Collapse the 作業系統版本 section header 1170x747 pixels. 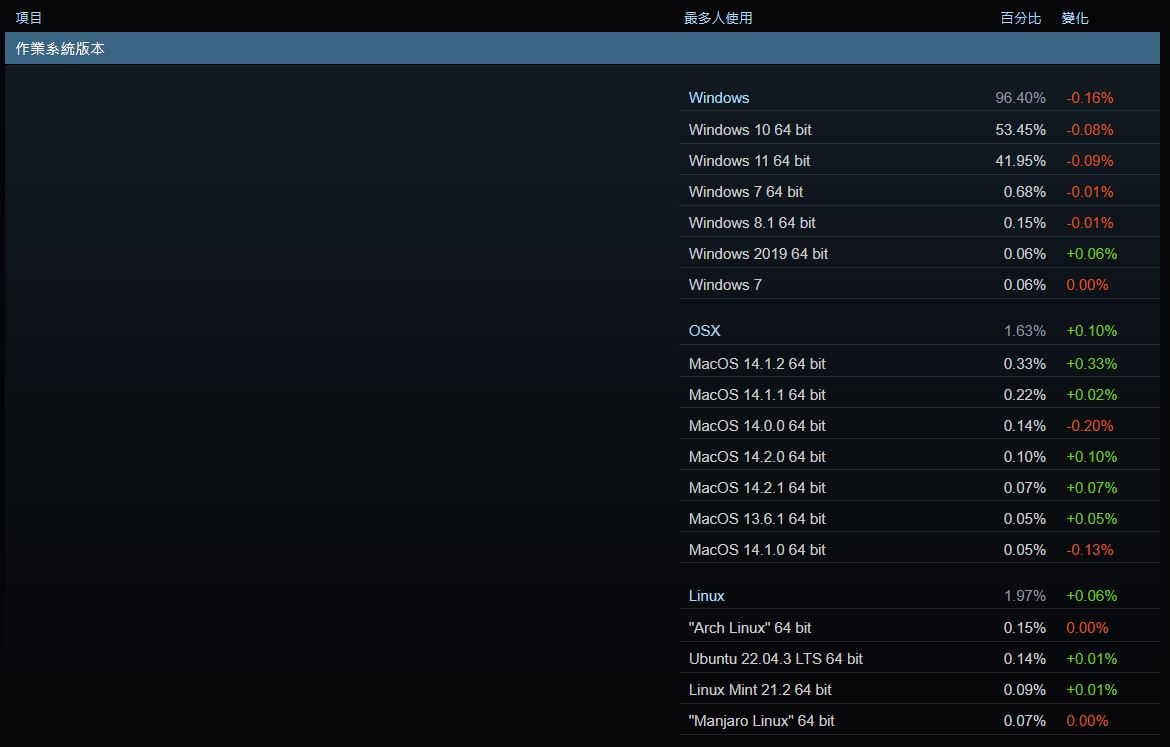pyautogui.click(x=582, y=49)
